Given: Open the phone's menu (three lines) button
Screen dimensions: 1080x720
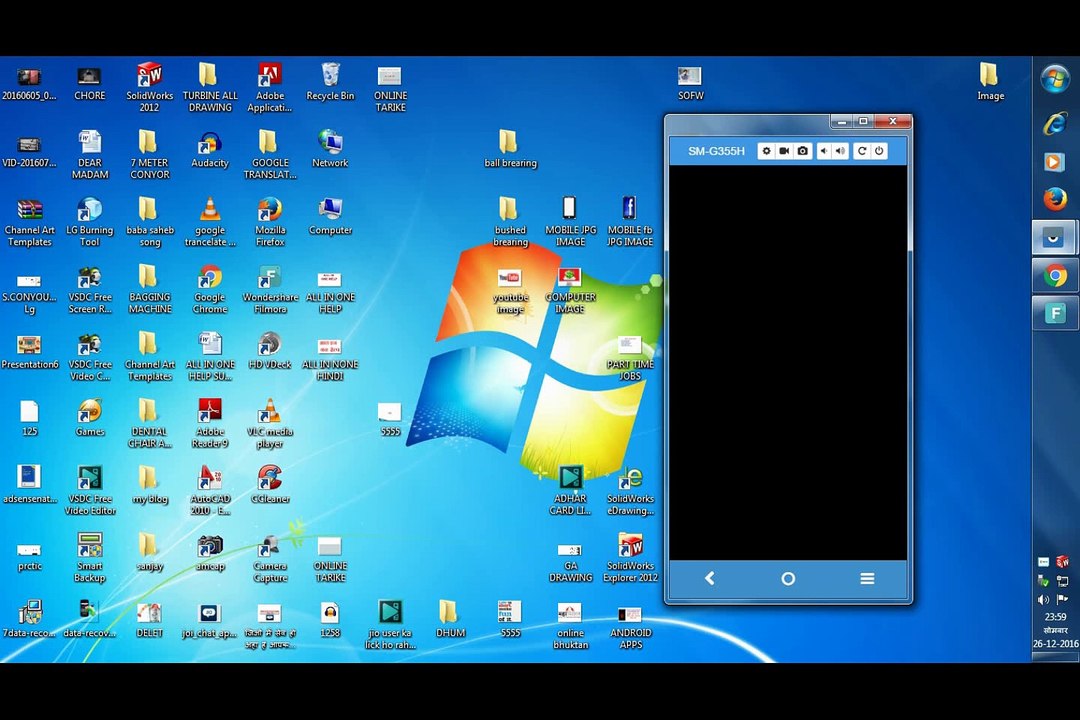Looking at the screenshot, I should click(867, 579).
